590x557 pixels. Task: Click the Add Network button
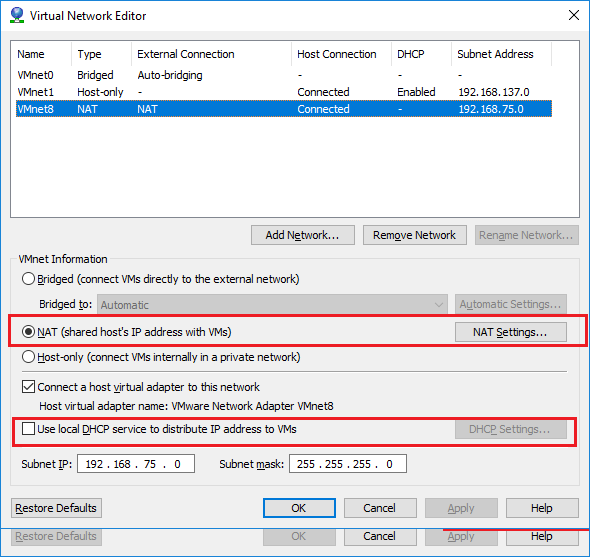[303, 235]
